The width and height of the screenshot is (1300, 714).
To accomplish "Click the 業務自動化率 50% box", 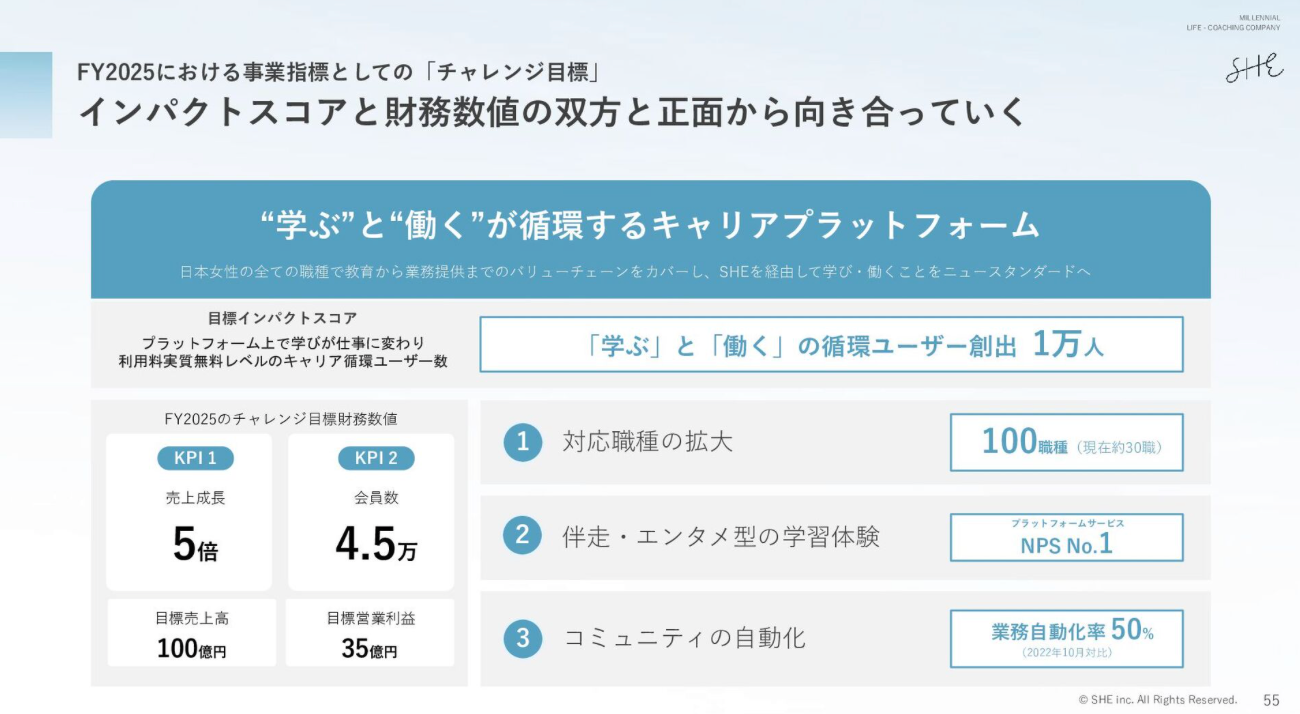I will pyautogui.click(x=1066, y=638).
